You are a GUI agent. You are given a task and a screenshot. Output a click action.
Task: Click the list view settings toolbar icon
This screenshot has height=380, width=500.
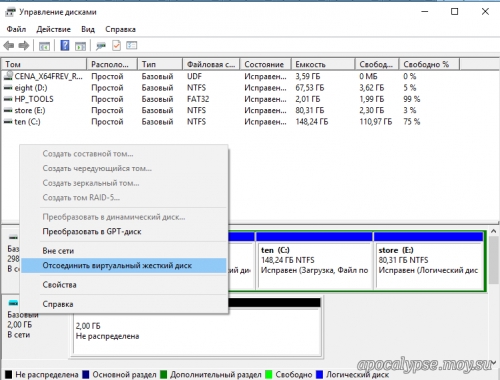tap(132, 45)
